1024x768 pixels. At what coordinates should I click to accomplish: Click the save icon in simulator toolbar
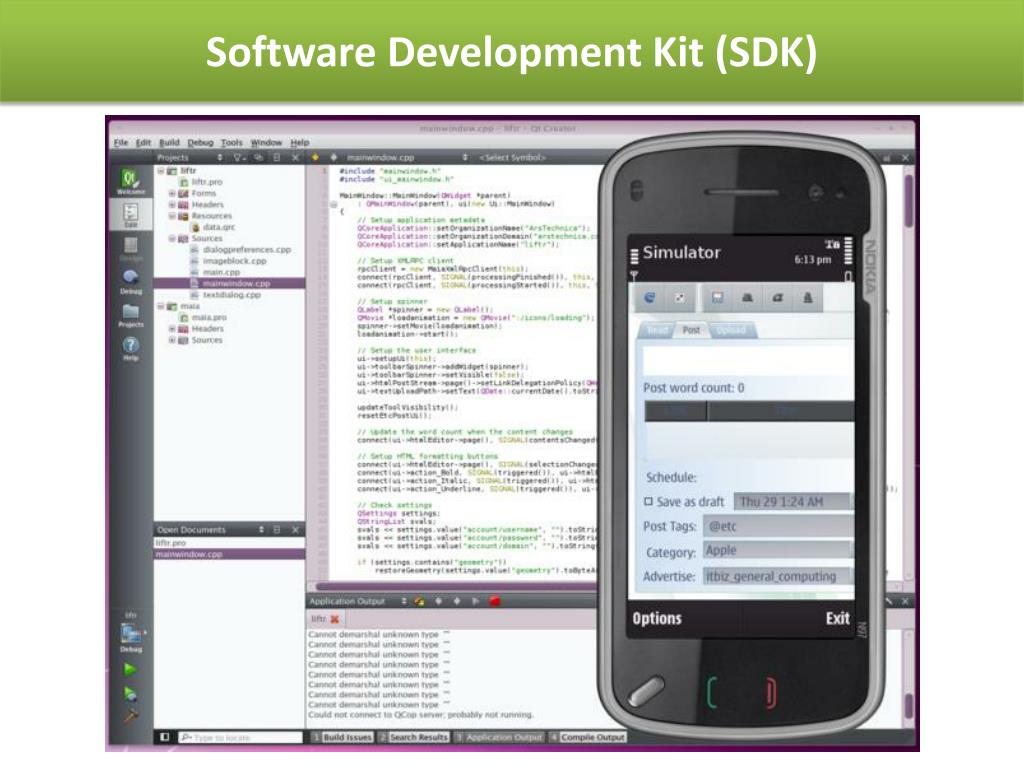tap(717, 298)
